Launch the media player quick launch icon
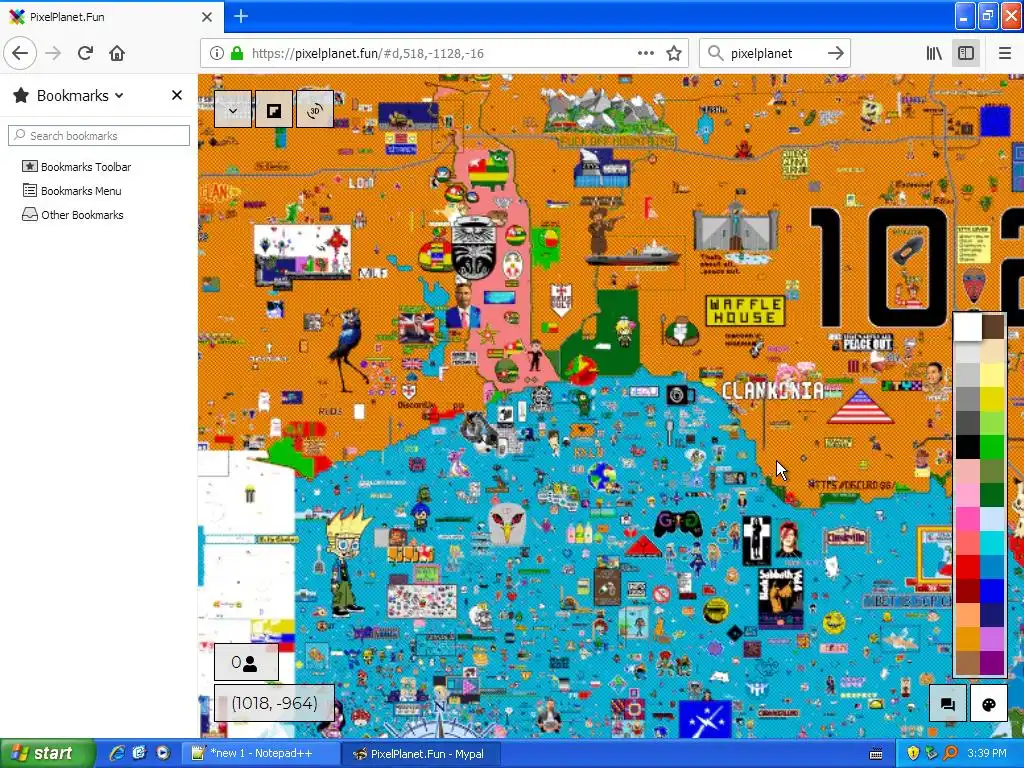Screen dimensions: 1024x768 coord(163,753)
